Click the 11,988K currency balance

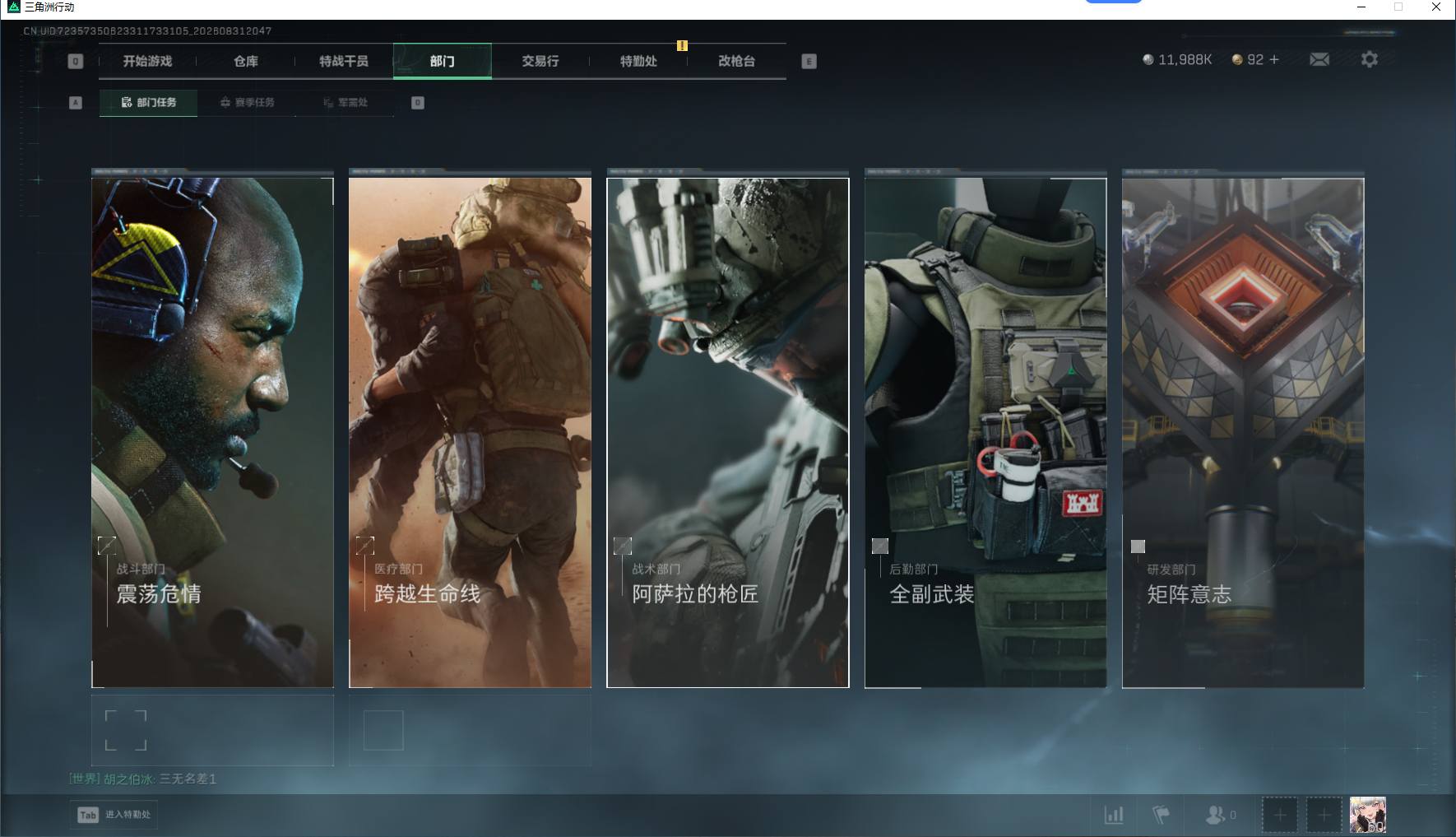[1177, 59]
